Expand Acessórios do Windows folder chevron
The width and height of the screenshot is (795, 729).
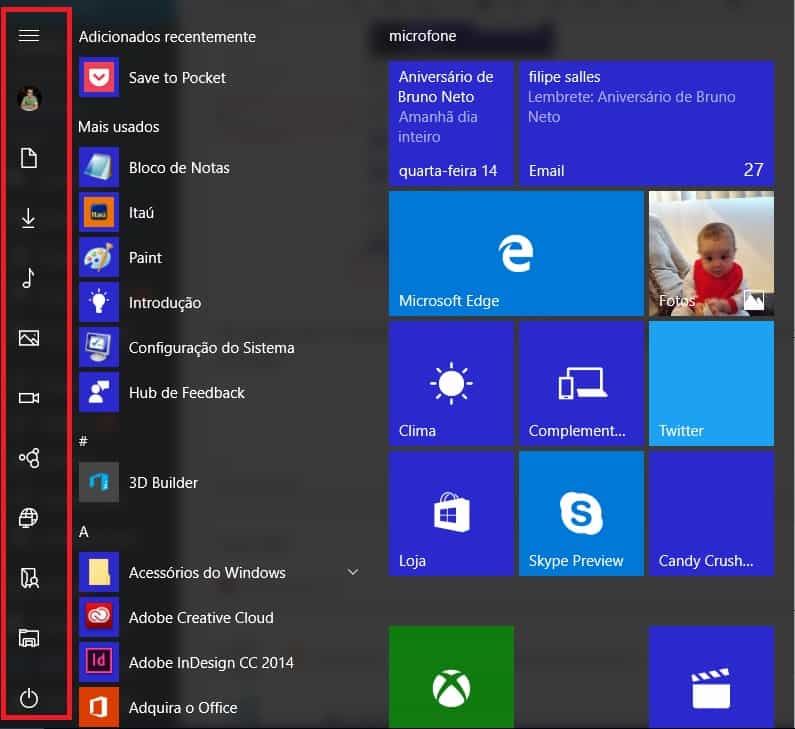(353, 572)
